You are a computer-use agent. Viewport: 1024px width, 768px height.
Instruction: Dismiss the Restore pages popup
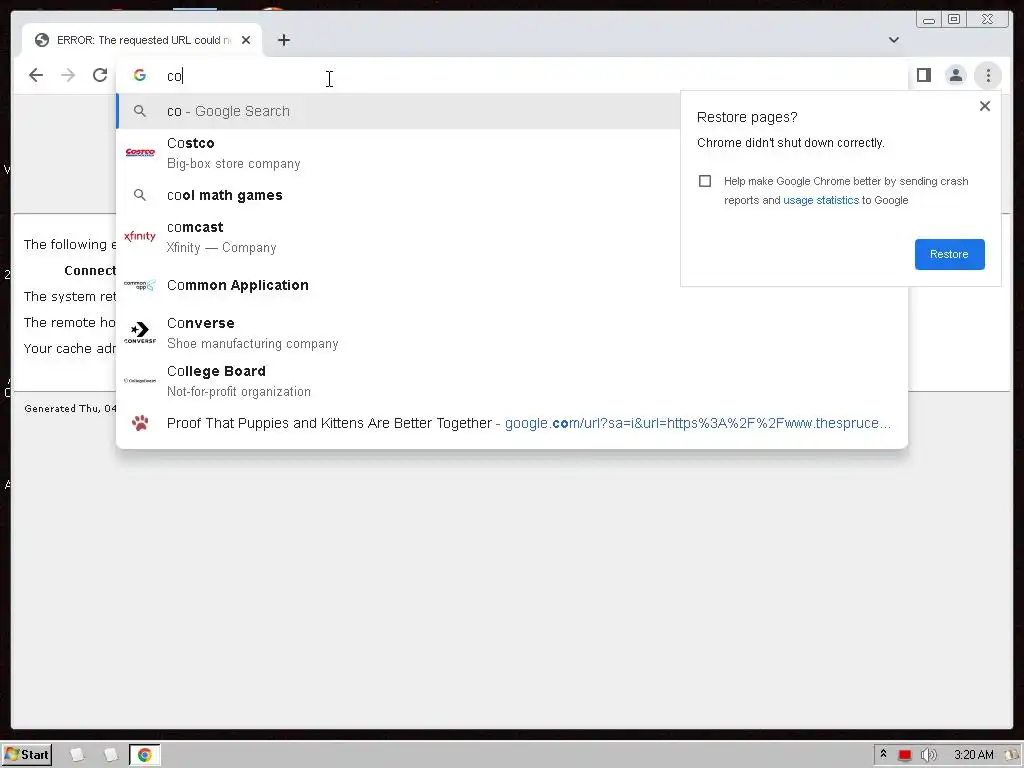[985, 106]
